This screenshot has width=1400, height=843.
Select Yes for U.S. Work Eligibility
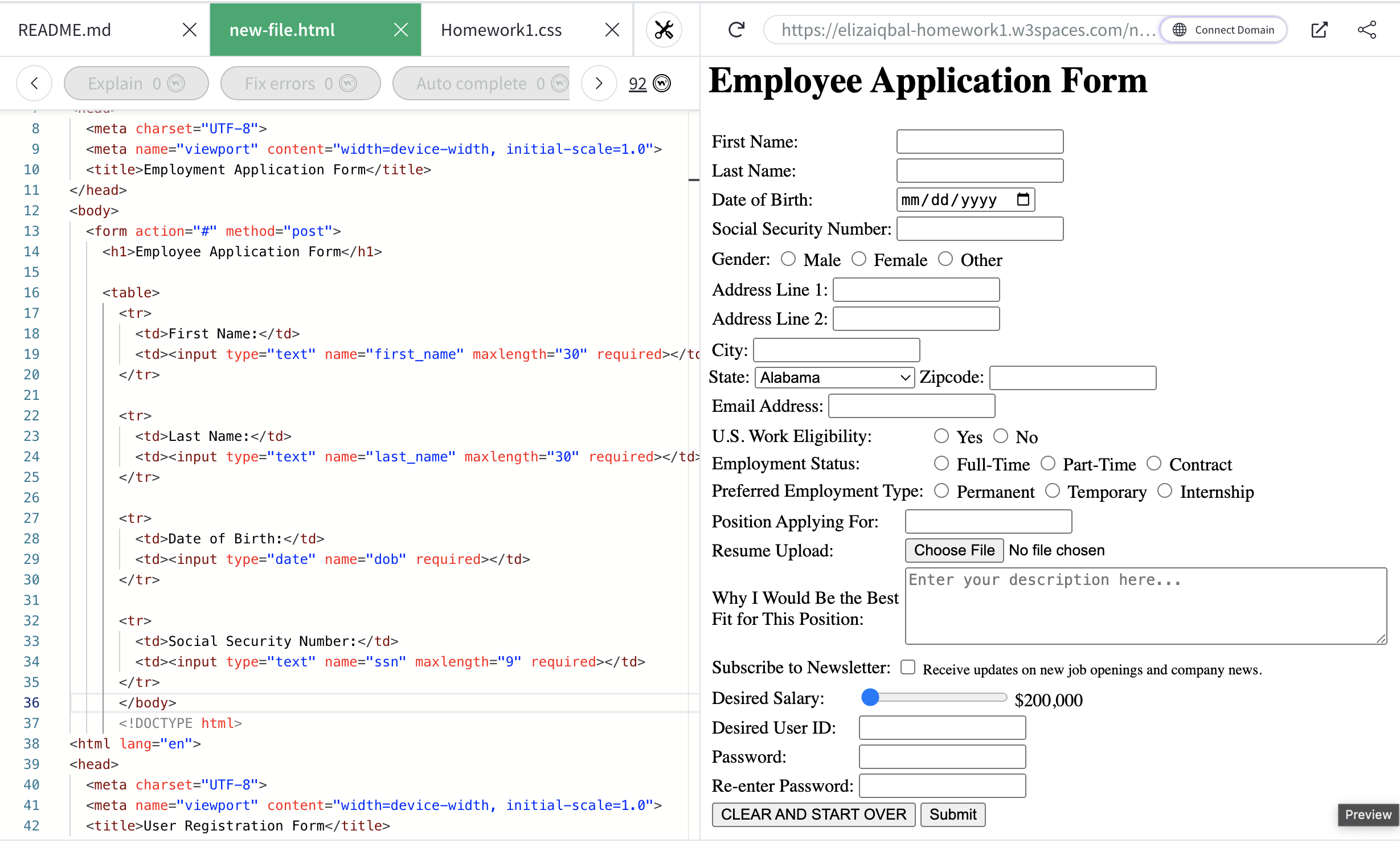click(941, 436)
